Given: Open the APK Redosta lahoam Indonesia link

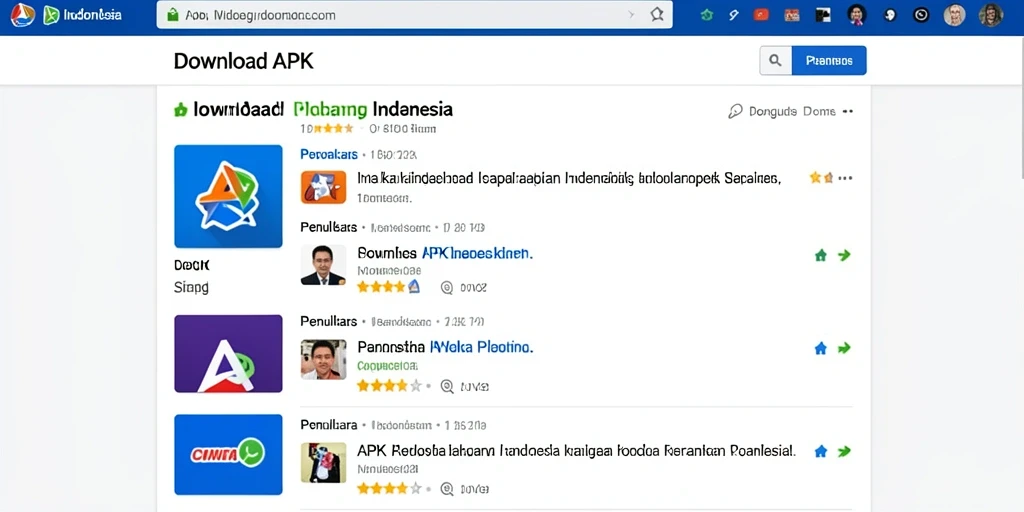Looking at the screenshot, I should 577,451.
